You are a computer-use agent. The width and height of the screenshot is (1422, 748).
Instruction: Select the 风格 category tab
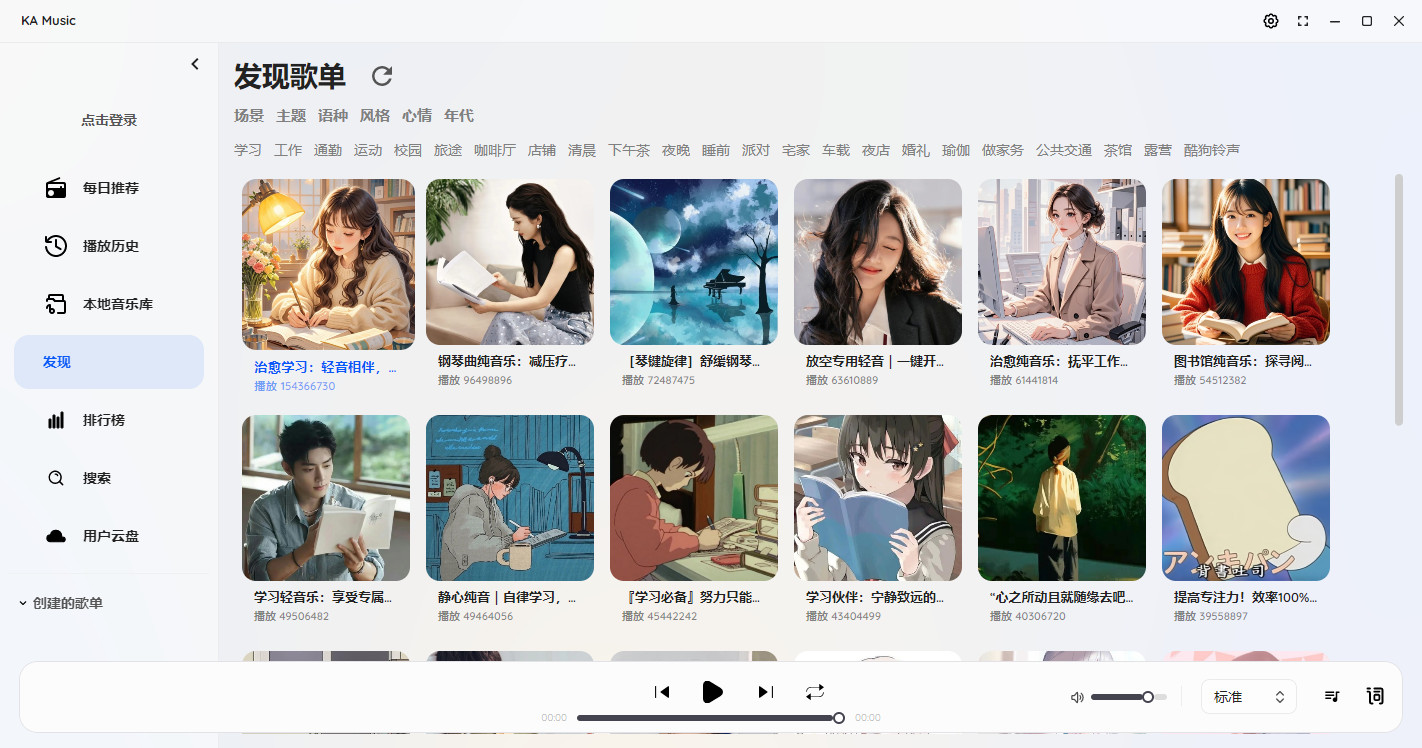point(375,116)
